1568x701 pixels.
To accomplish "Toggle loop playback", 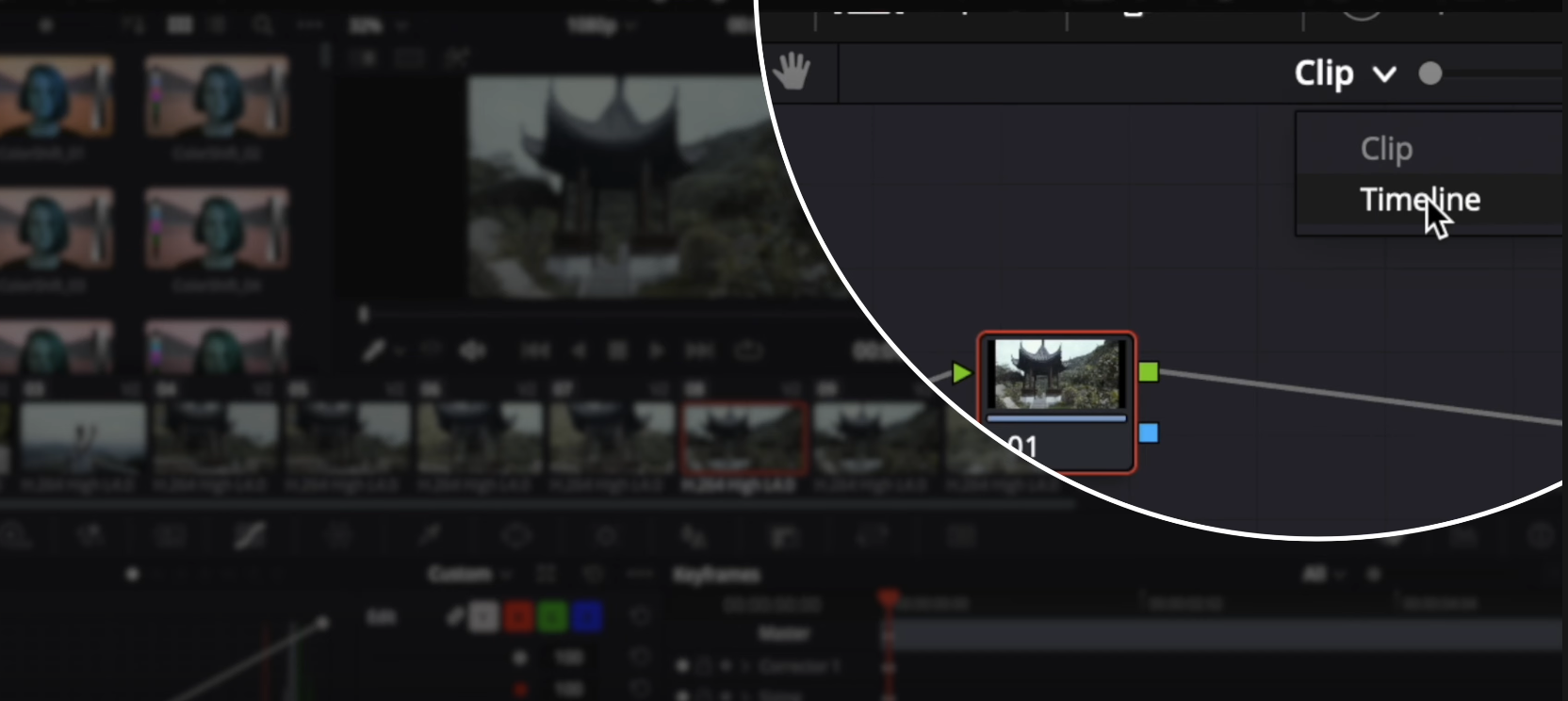I will (x=748, y=351).
